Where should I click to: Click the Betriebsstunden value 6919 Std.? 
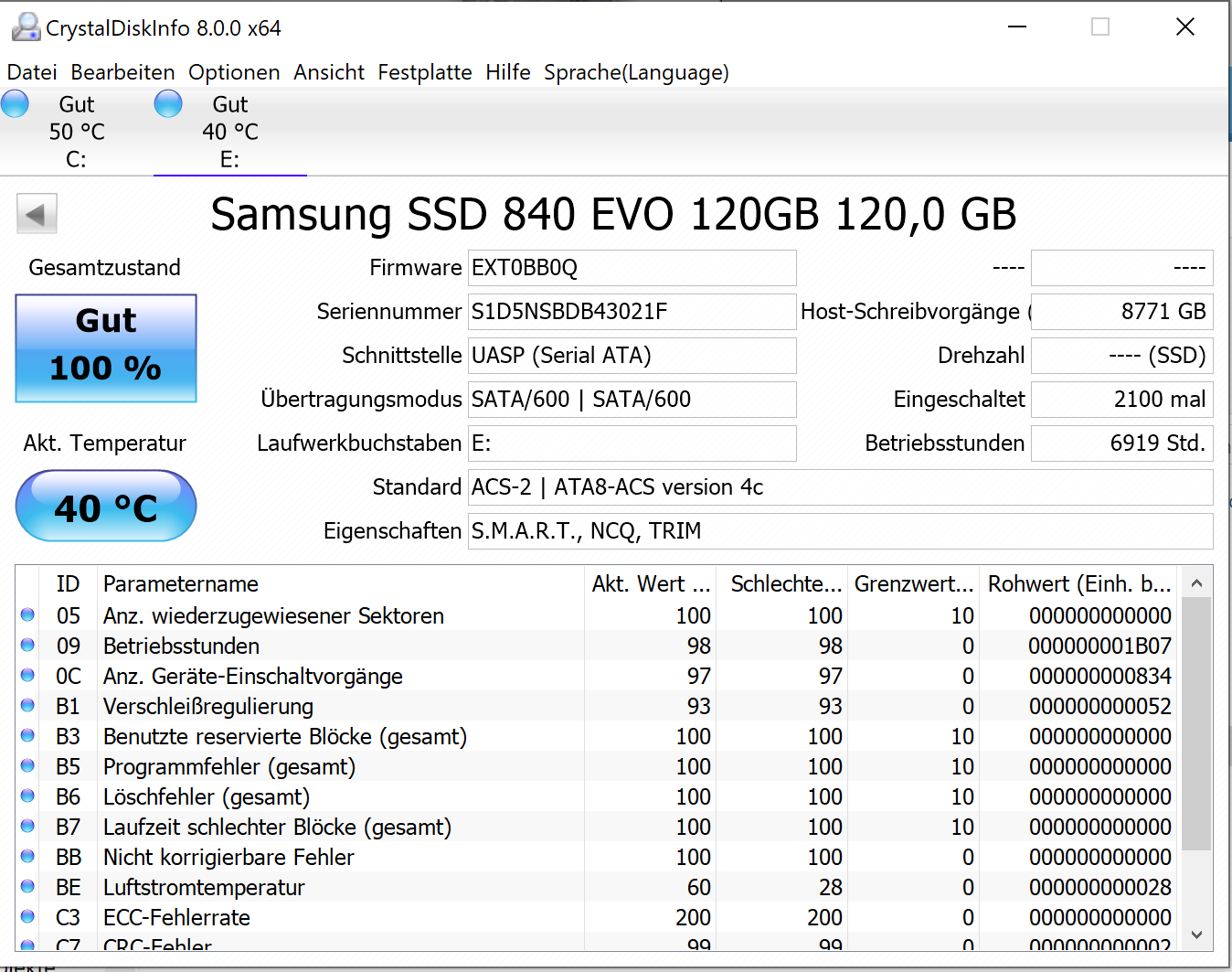(x=1121, y=443)
